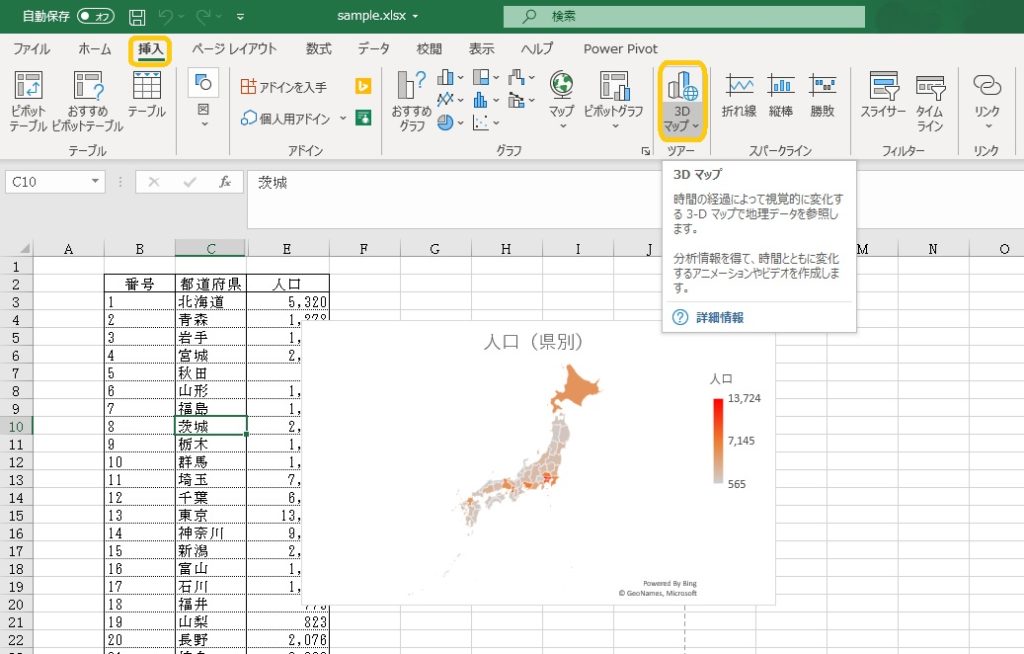Open the Name Box dropdown arrow

coord(96,182)
